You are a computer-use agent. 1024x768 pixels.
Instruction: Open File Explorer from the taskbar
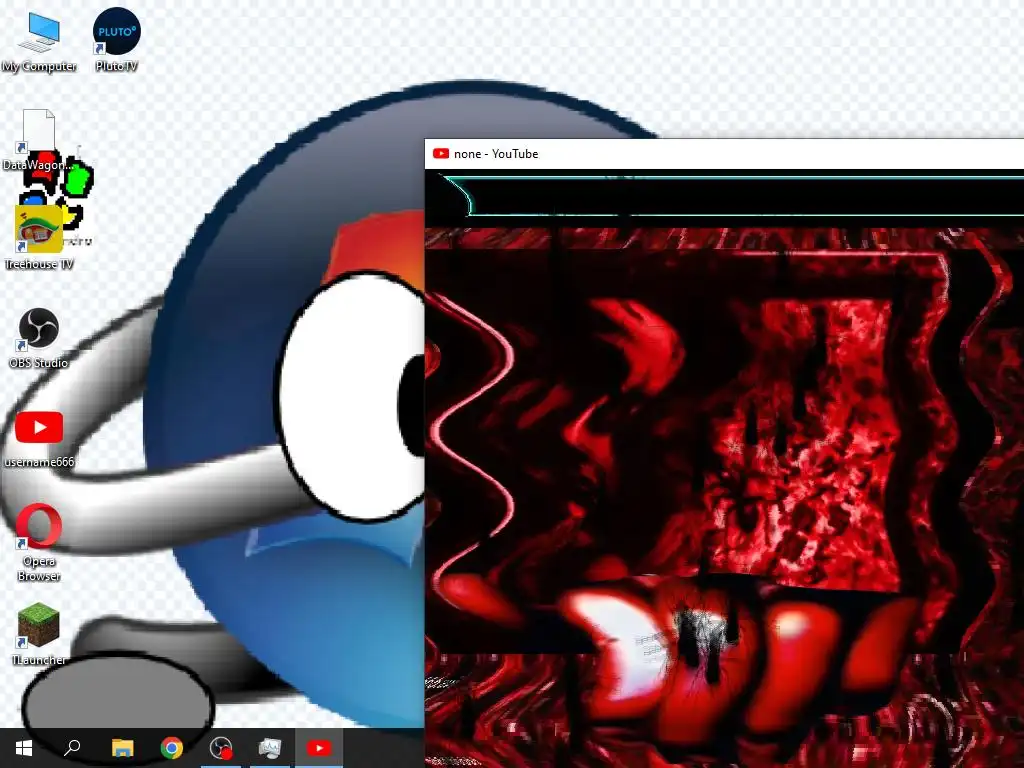(x=122, y=748)
